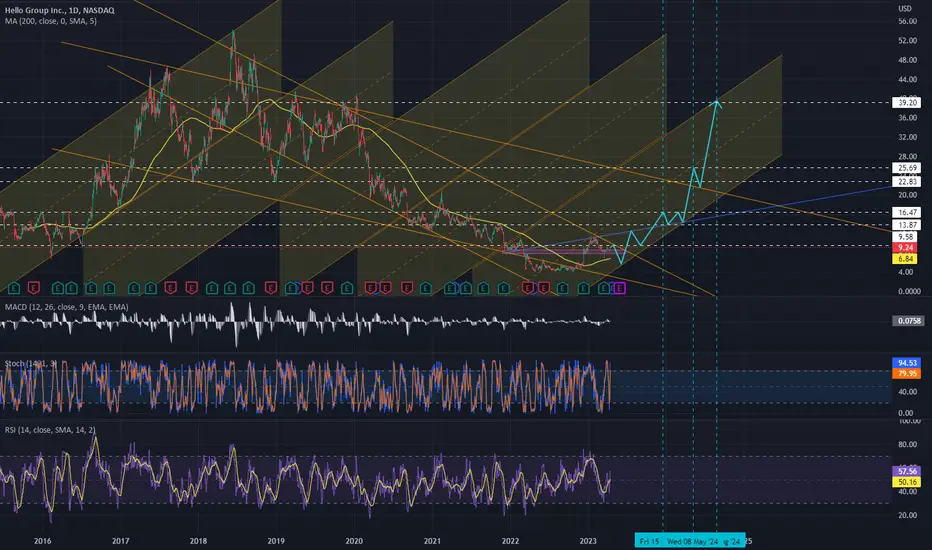
Task: Click the first red earnings marker near 2016
Action: click(x=34, y=288)
